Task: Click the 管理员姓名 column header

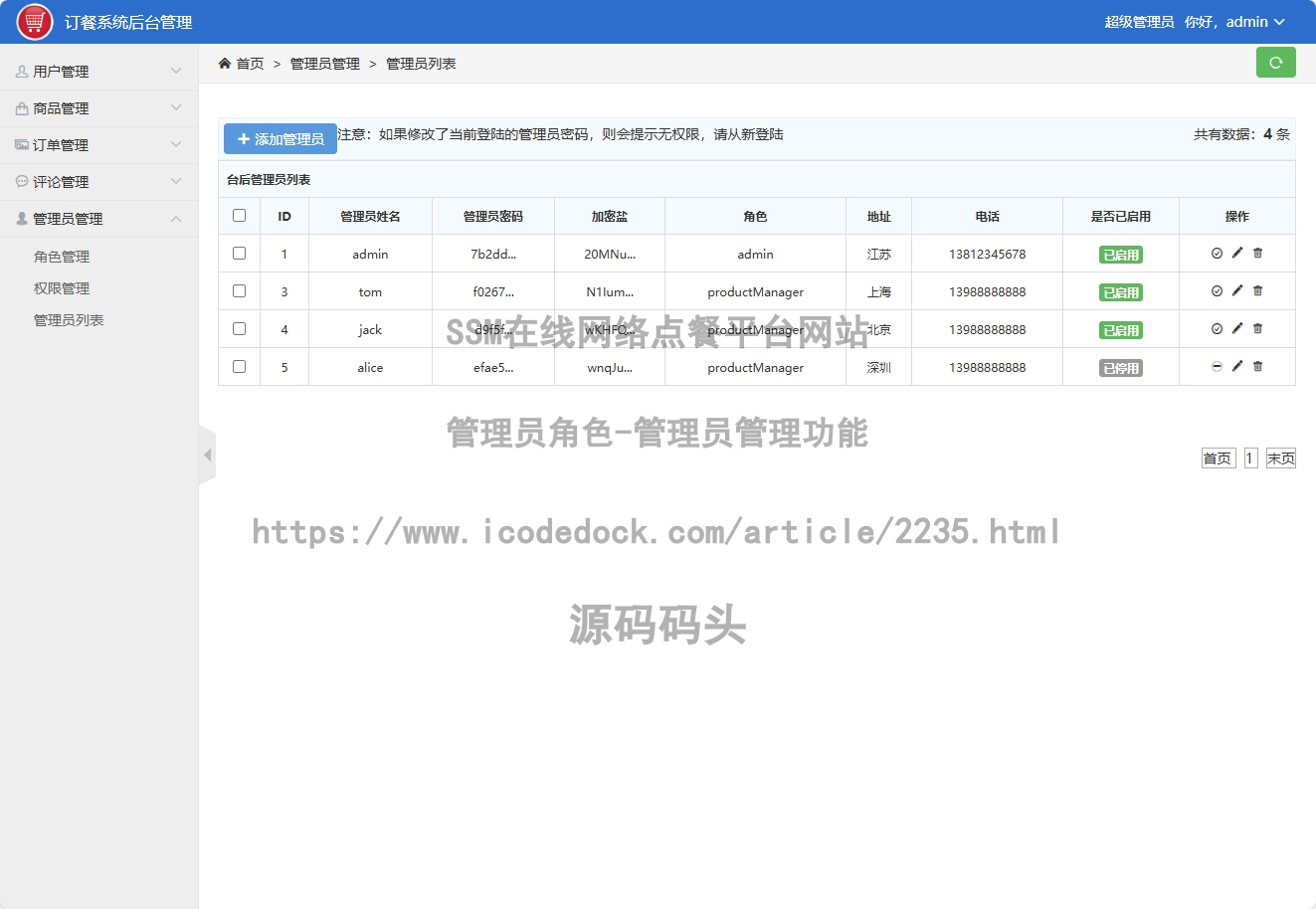Action: pyautogui.click(x=370, y=216)
